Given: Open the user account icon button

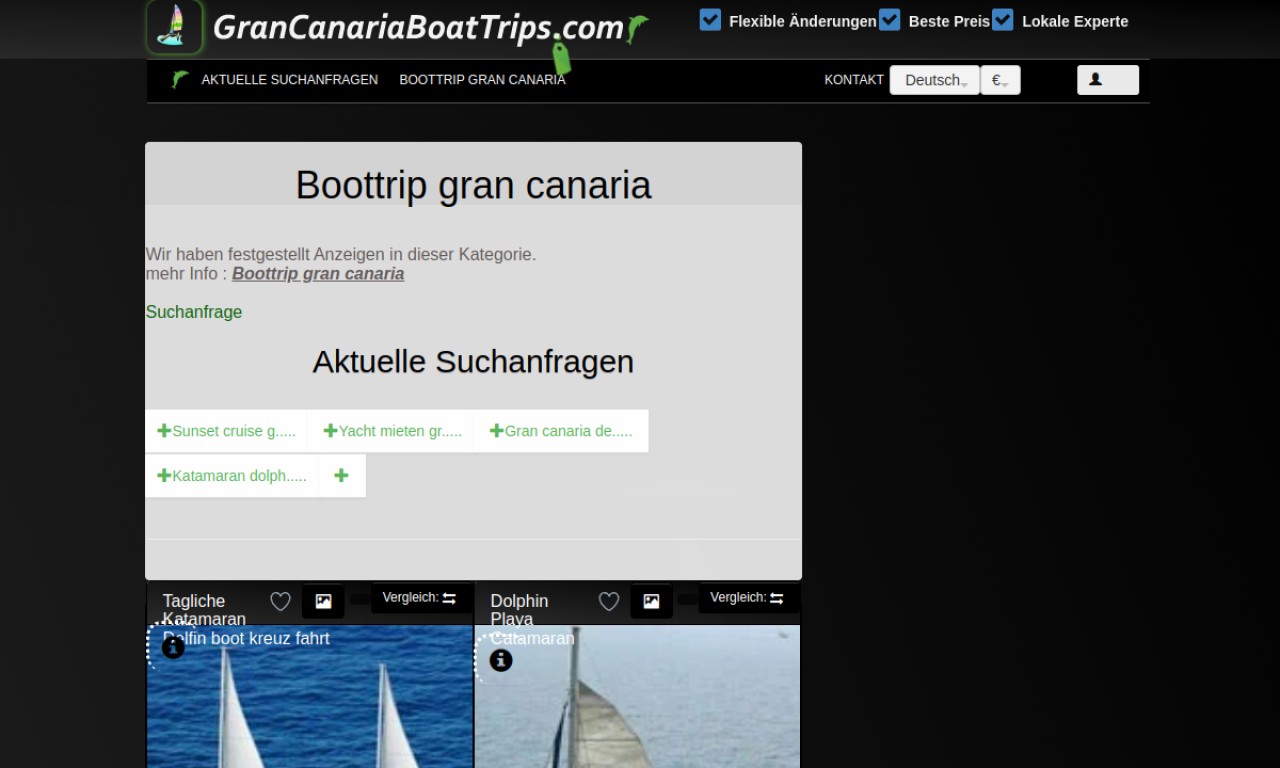Looking at the screenshot, I should tap(1107, 80).
